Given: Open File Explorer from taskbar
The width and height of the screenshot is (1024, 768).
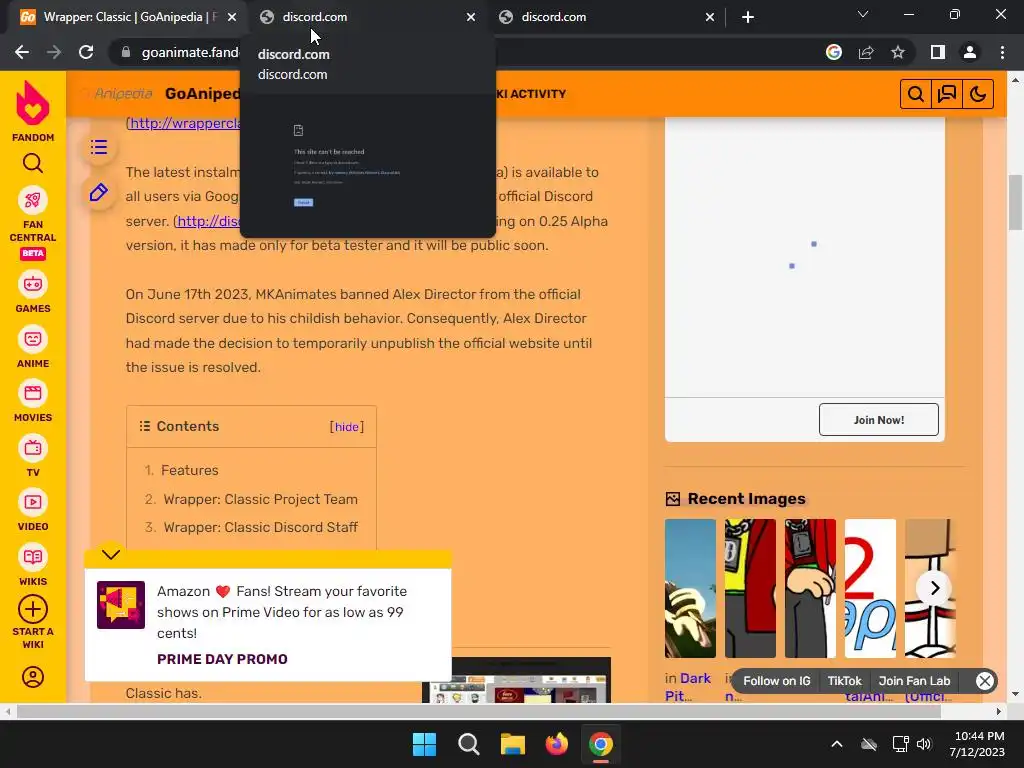Looking at the screenshot, I should (513, 744).
